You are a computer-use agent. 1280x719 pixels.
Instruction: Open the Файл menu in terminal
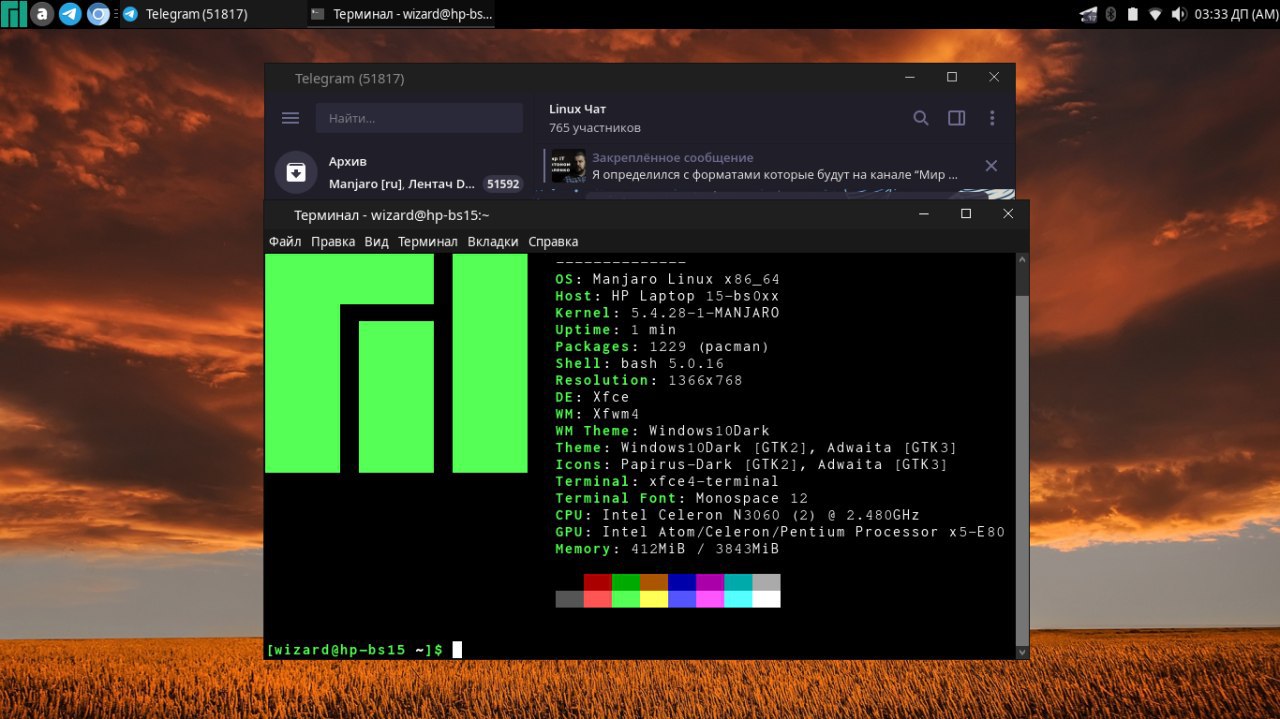(x=285, y=241)
